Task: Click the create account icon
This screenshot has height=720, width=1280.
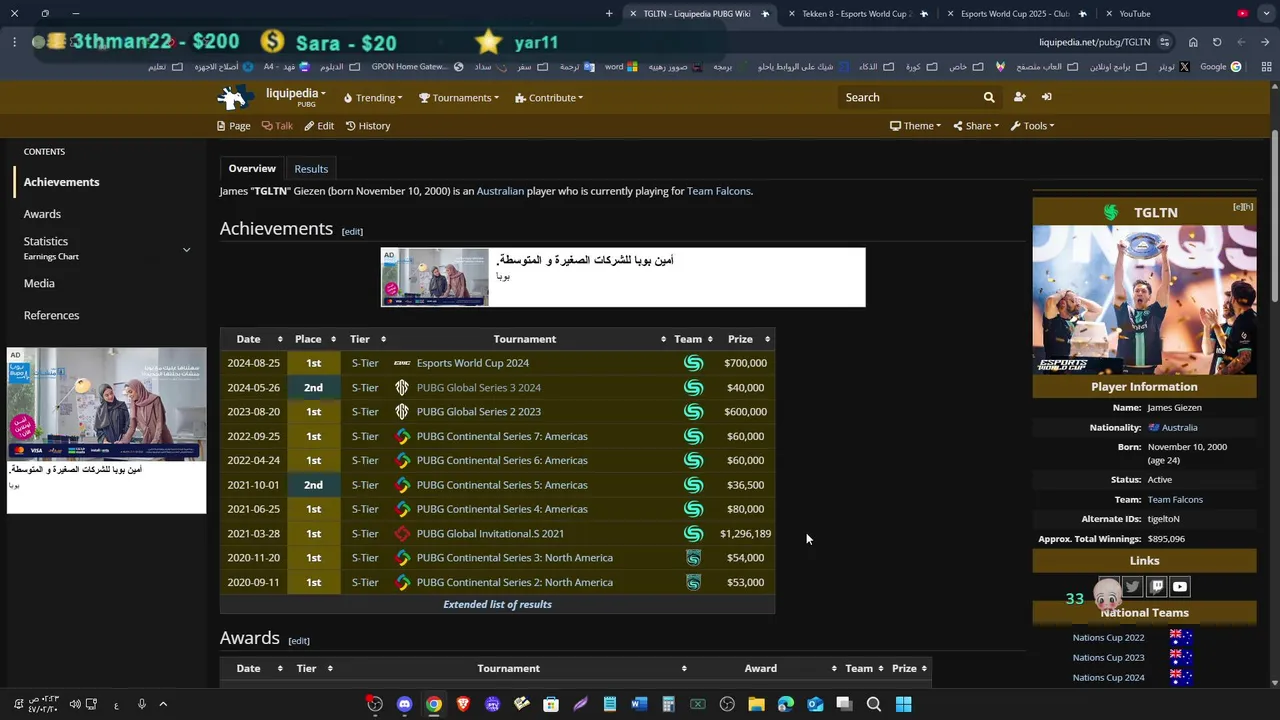Action: point(1019,97)
